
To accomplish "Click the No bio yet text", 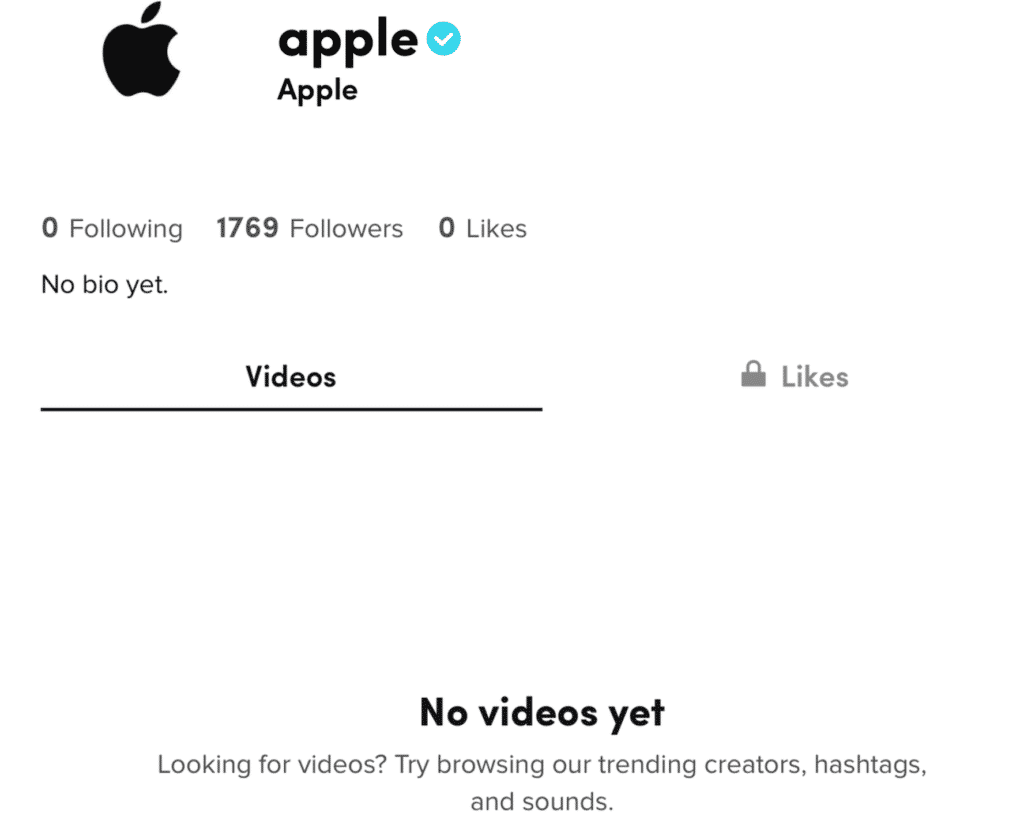I will click(x=104, y=284).
